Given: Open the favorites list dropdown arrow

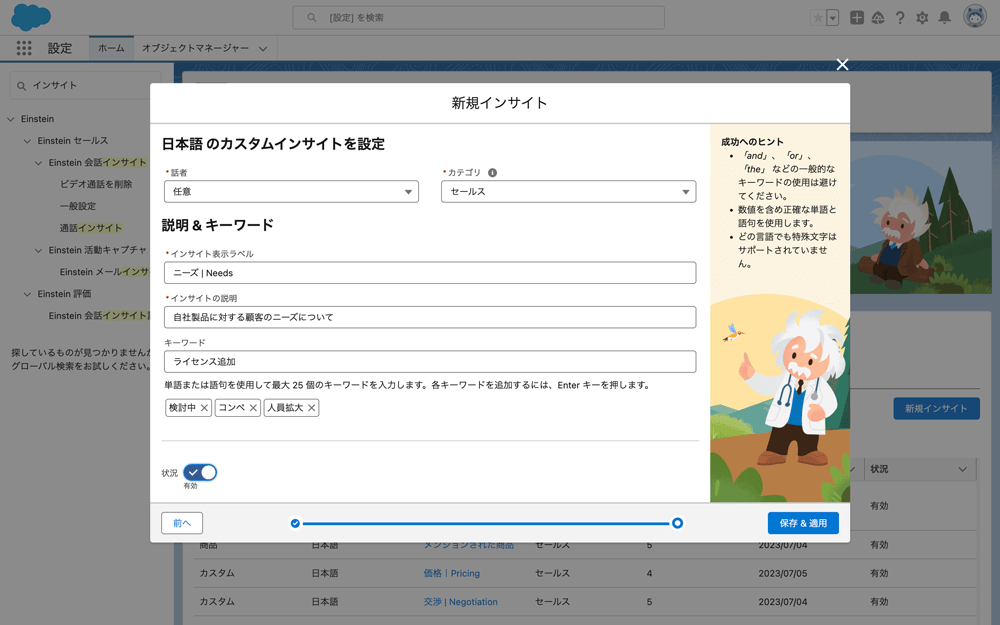Looking at the screenshot, I should (x=832, y=18).
